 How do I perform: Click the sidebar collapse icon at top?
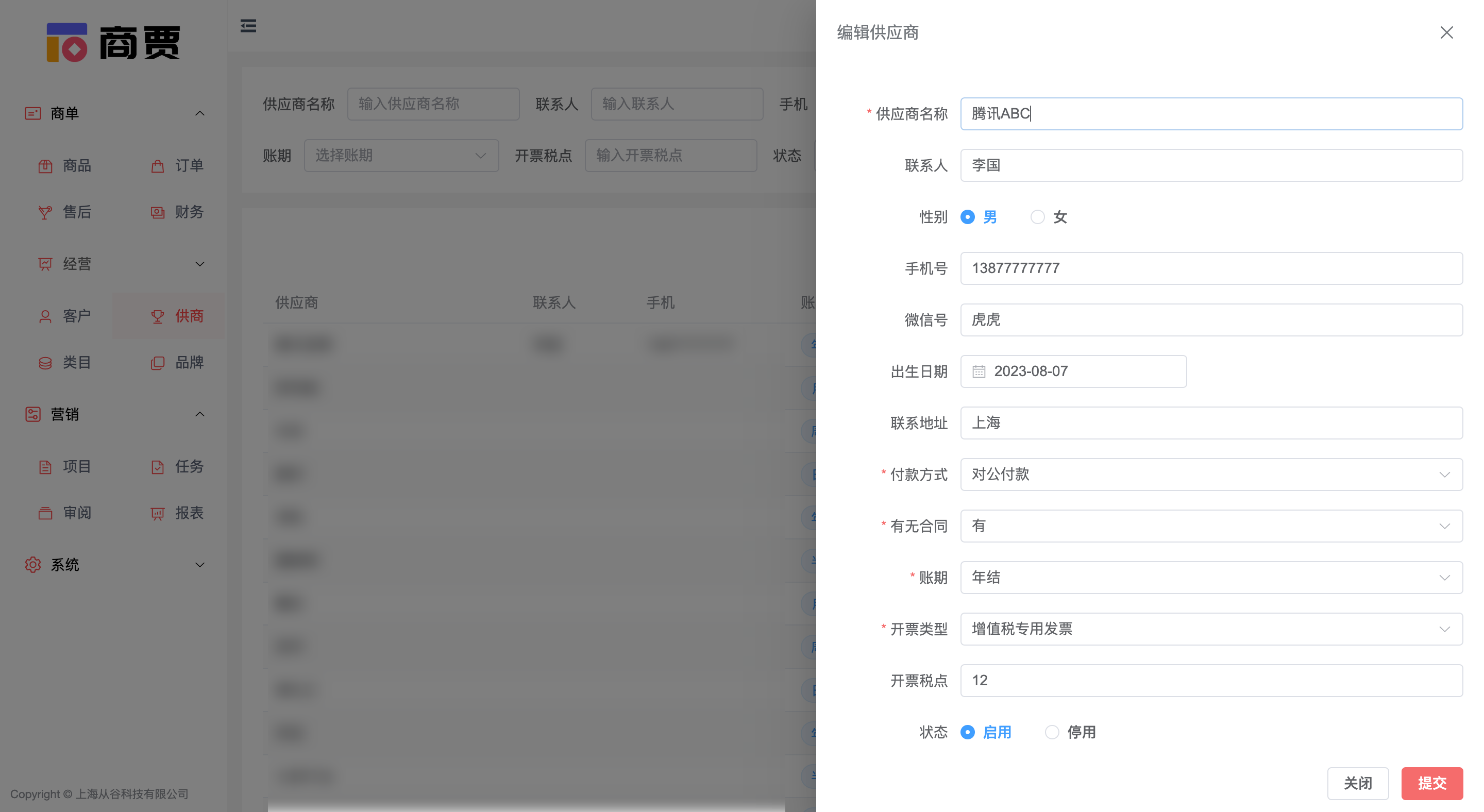coord(248,26)
